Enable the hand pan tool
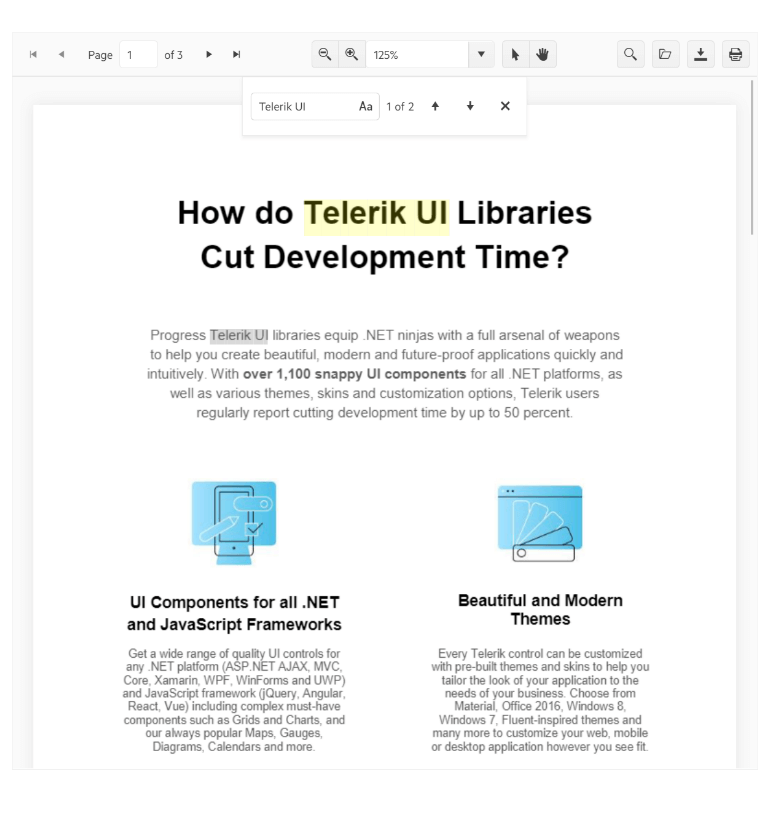Image resolution: width=770 pixels, height=831 pixels. point(543,55)
